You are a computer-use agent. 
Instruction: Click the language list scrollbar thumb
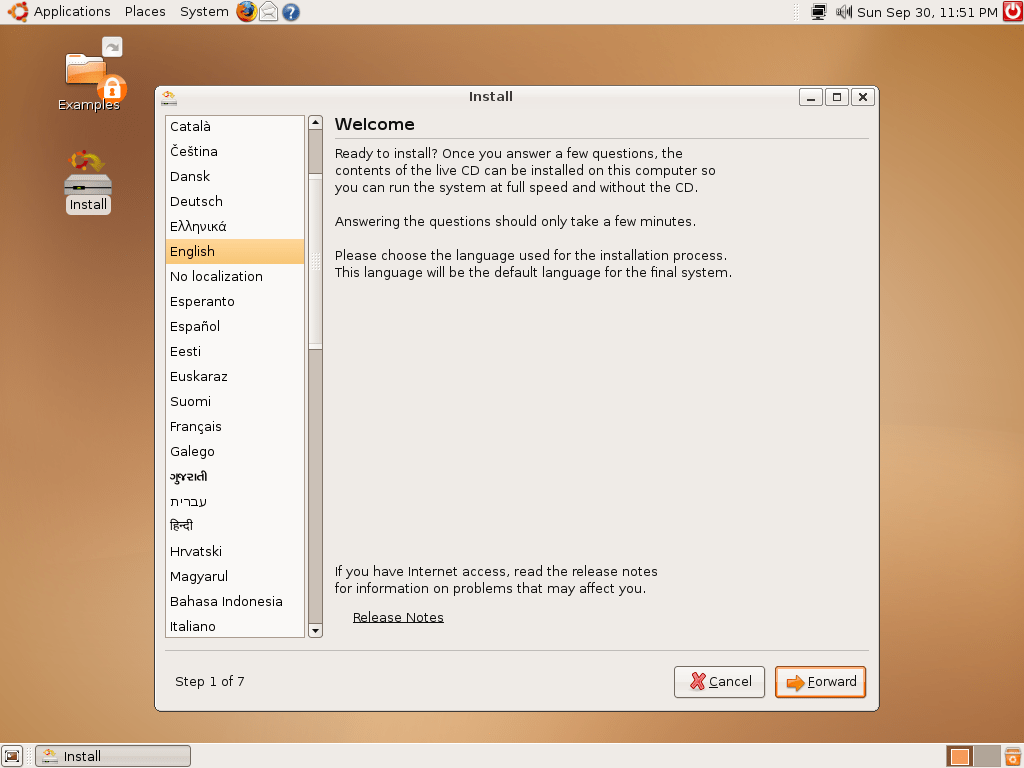[x=315, y=261]
